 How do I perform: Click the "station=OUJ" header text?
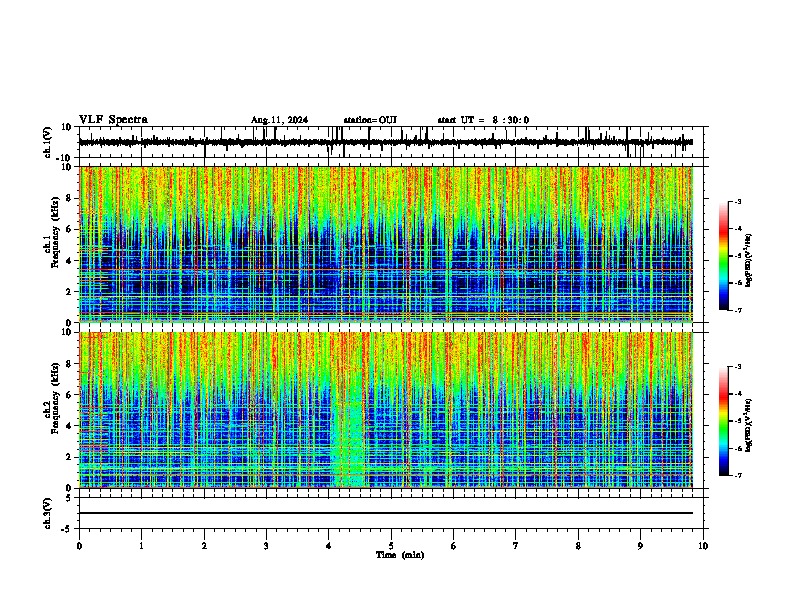click(x=370, y=120)
